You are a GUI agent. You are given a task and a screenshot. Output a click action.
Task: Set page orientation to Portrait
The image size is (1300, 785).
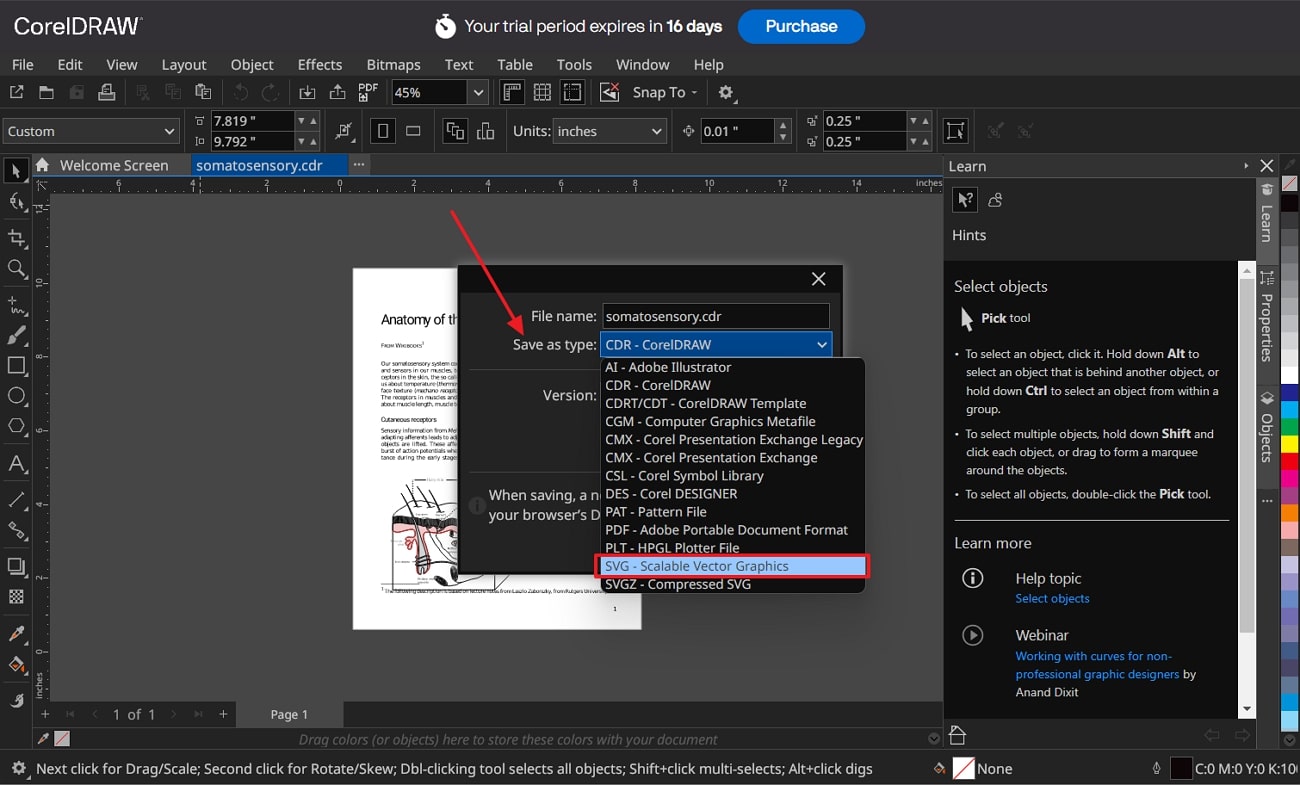tap(383, 131)
